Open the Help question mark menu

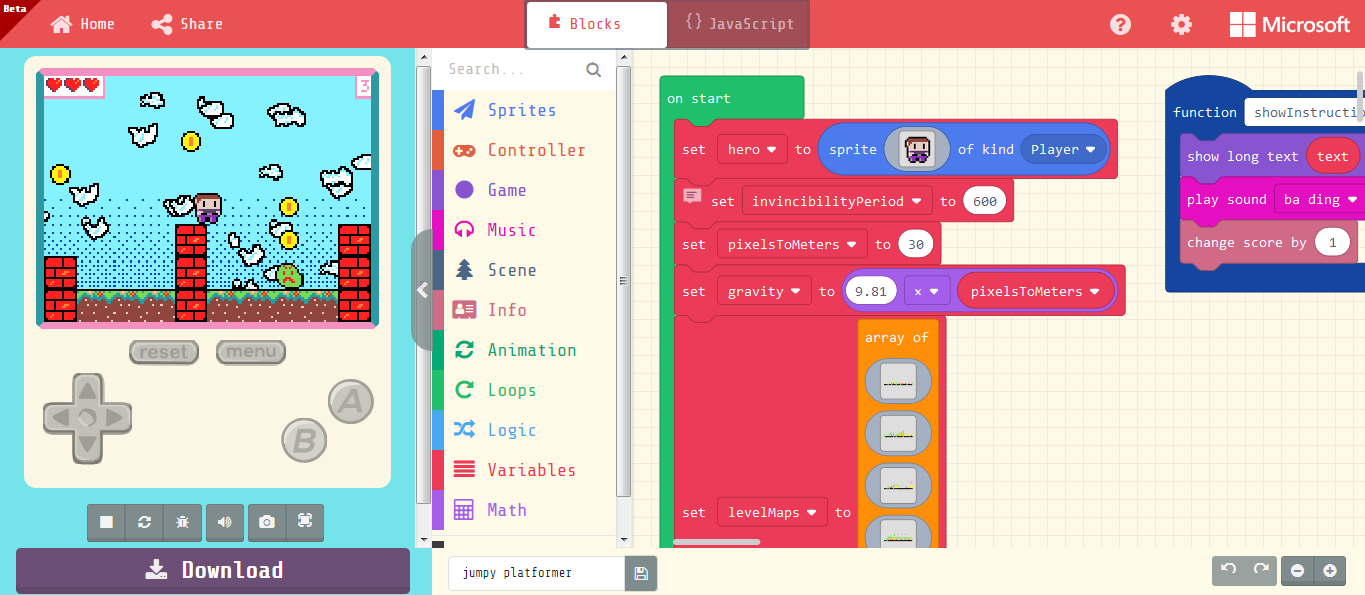pos(1120,24)
